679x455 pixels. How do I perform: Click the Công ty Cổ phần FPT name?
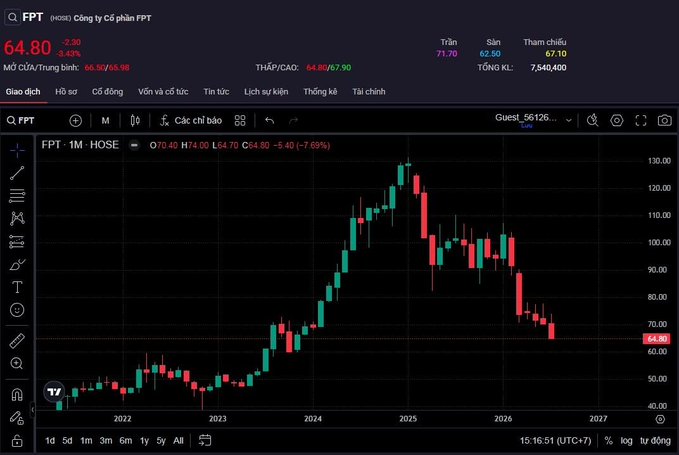(112, 18)
